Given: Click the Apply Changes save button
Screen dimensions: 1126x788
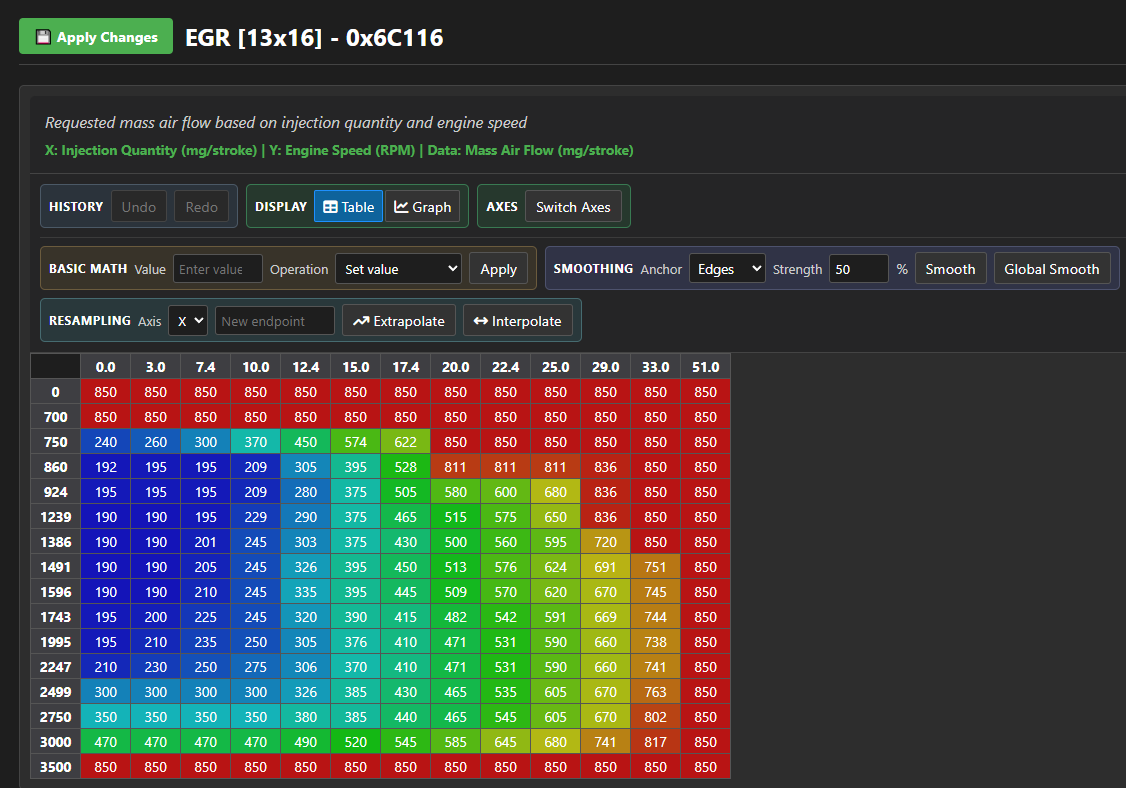Looking at the screenshot, I should 96,37.
